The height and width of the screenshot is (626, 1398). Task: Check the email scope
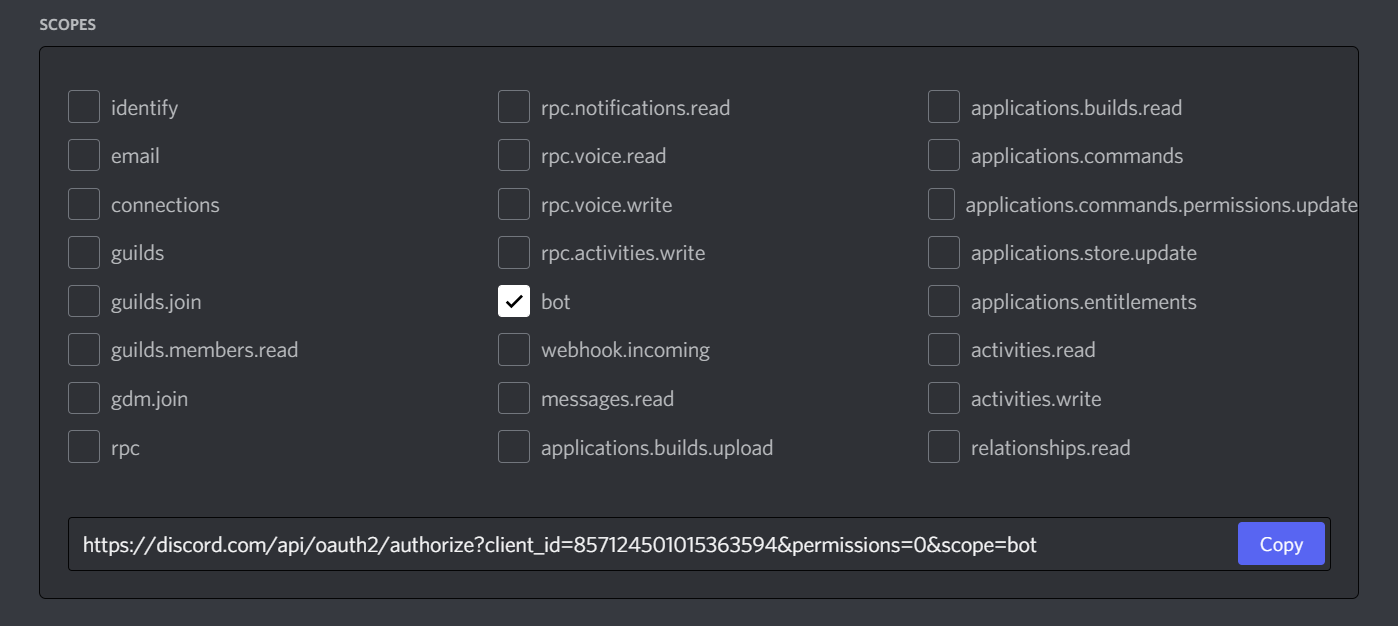coord(84,154)
